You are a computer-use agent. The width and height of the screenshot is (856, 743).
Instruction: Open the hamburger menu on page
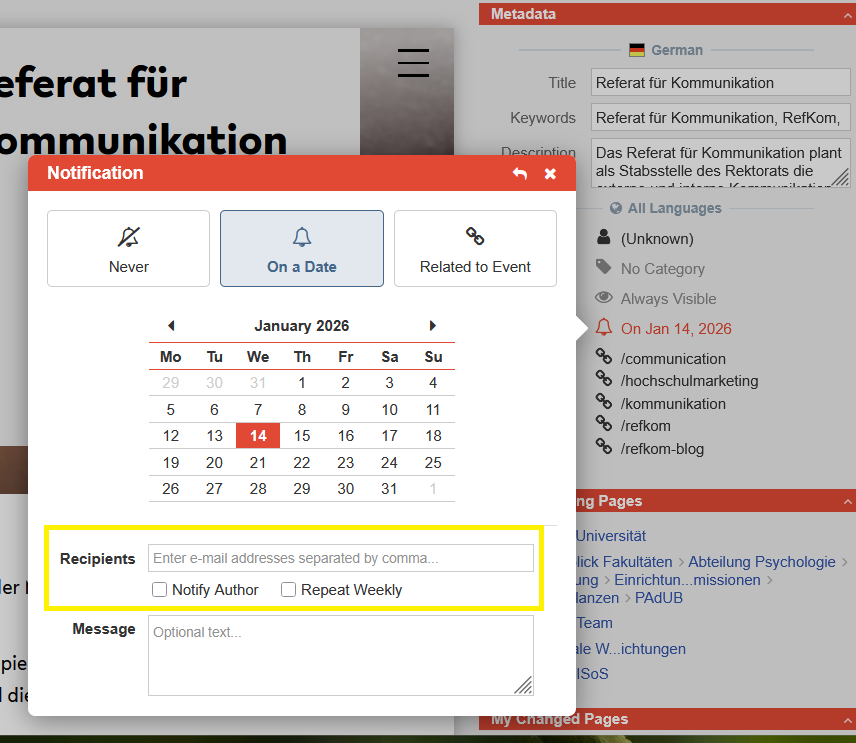tap(413, 62)
